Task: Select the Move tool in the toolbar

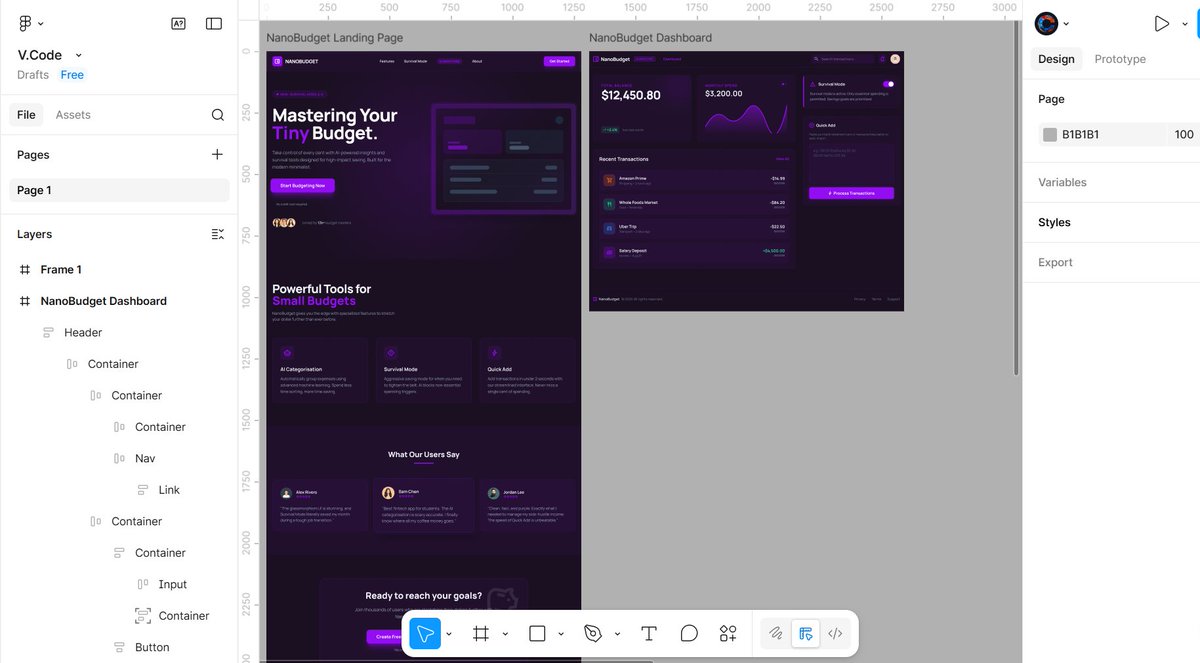Action: [x=425, y=633]
